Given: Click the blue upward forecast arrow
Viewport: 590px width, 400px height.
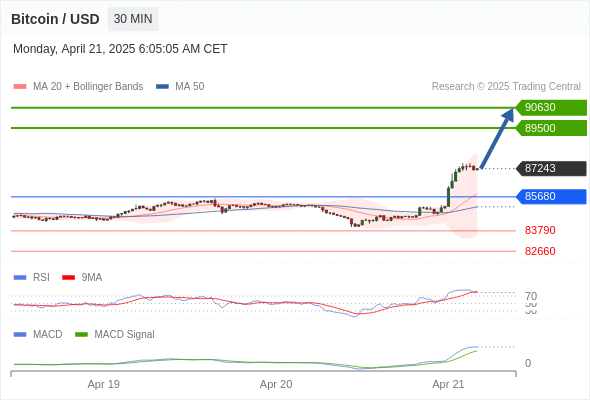Looking at the screenshot, I should click(497, 138).
